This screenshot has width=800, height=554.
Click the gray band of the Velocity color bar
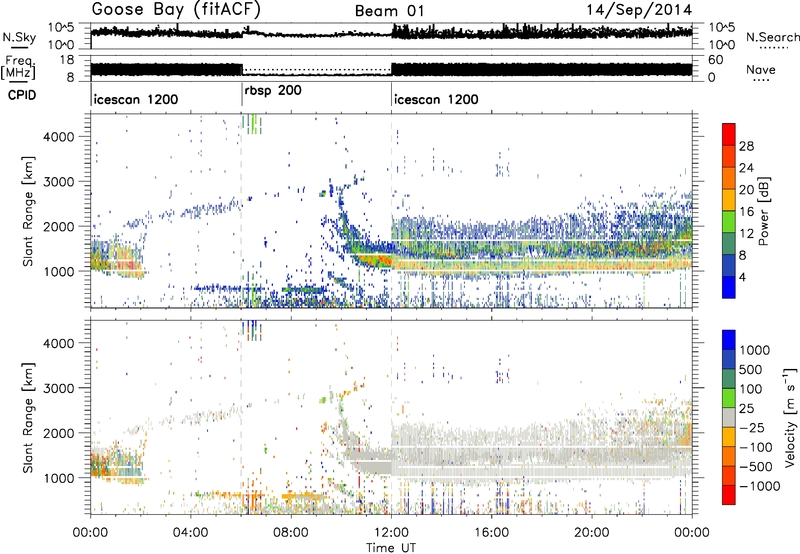pos(729,417)
